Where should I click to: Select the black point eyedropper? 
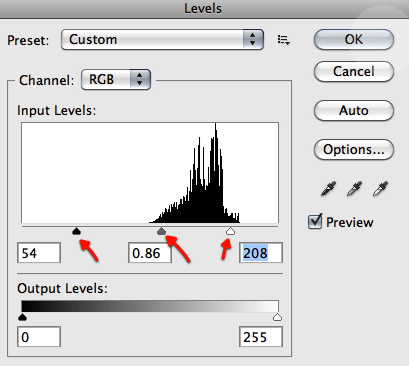point(328,189)
